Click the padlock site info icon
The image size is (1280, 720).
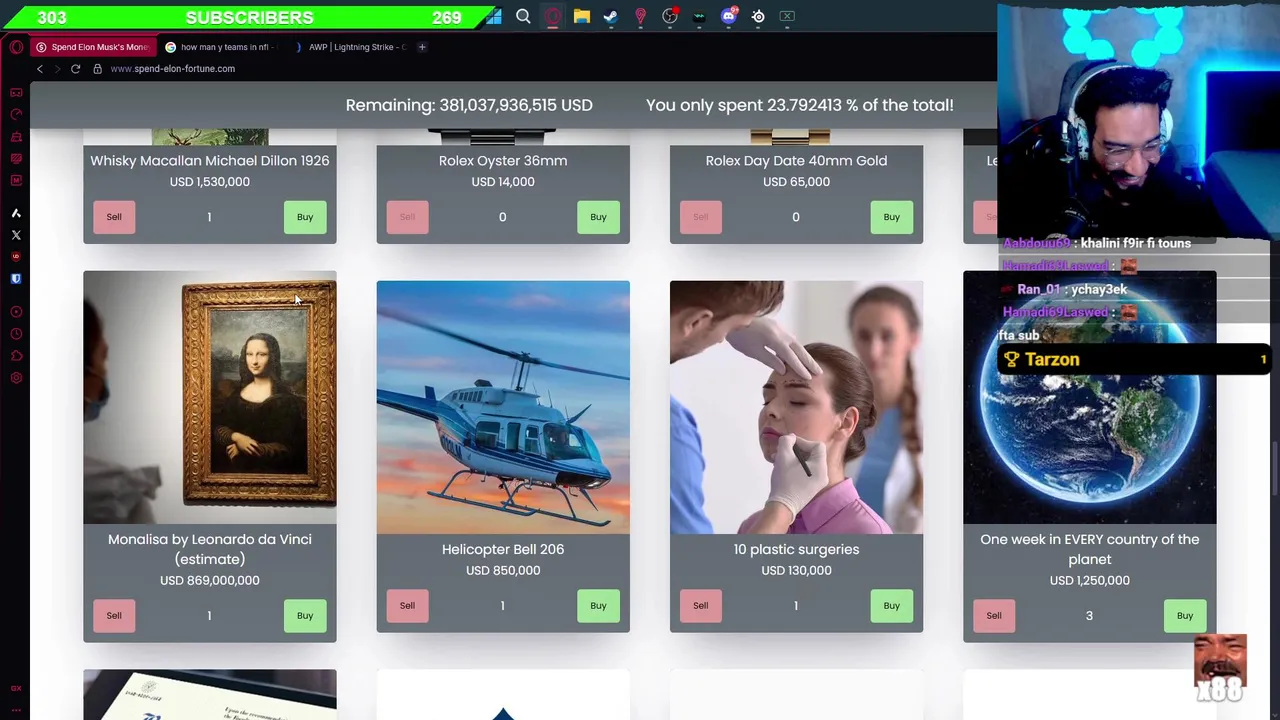point(97,69)
